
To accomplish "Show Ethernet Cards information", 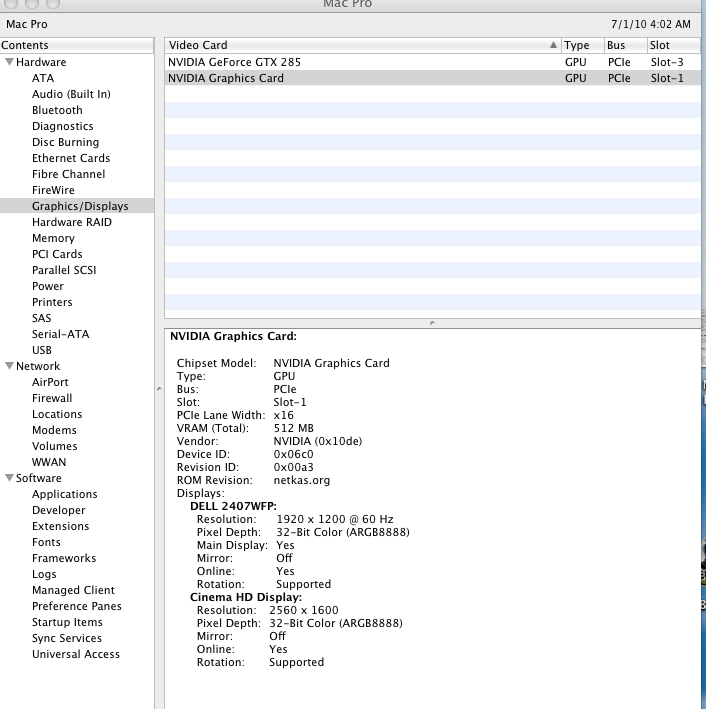I will (71, 158).
